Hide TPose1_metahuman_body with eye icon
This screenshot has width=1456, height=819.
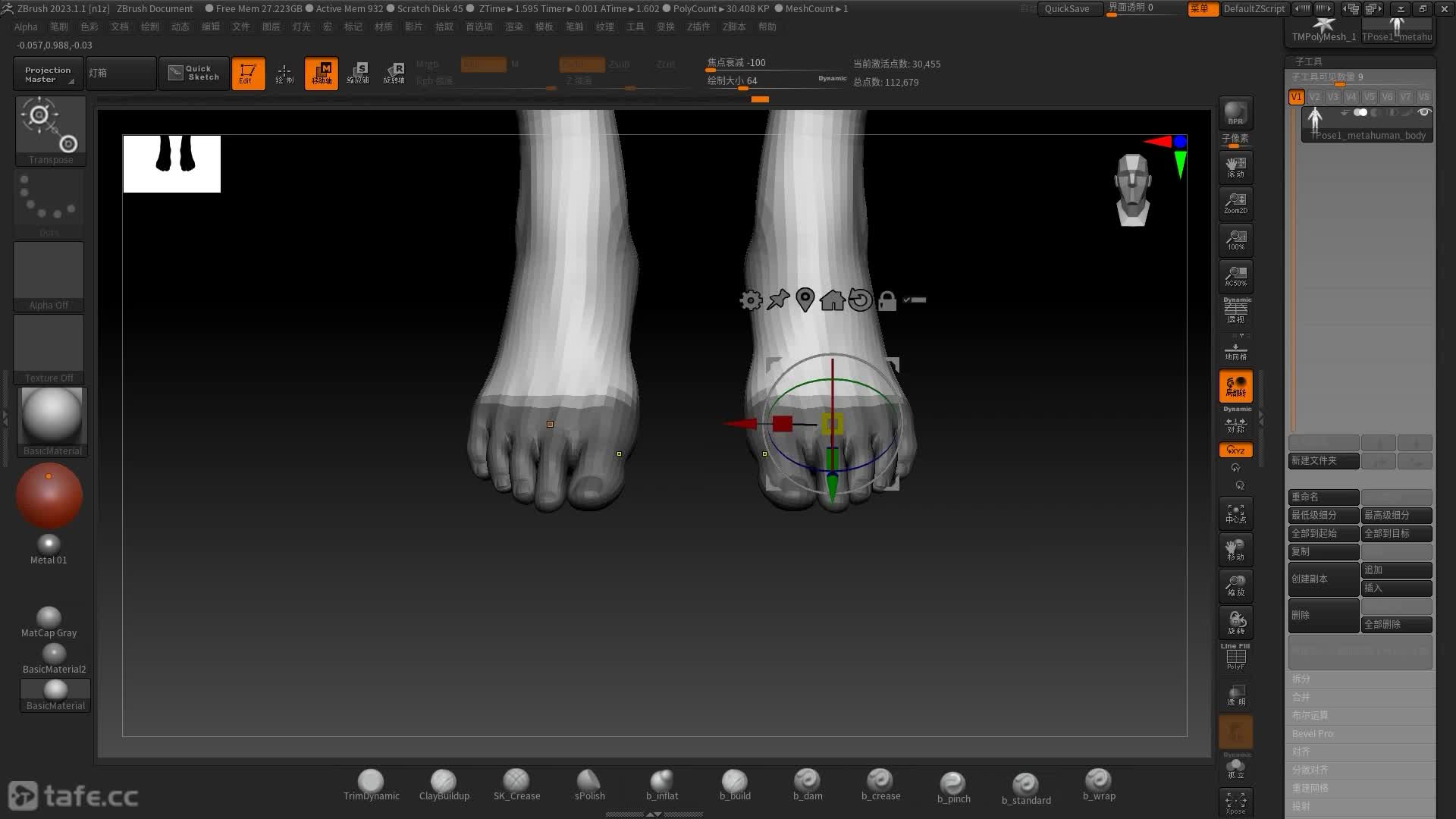click(1423, 113)
